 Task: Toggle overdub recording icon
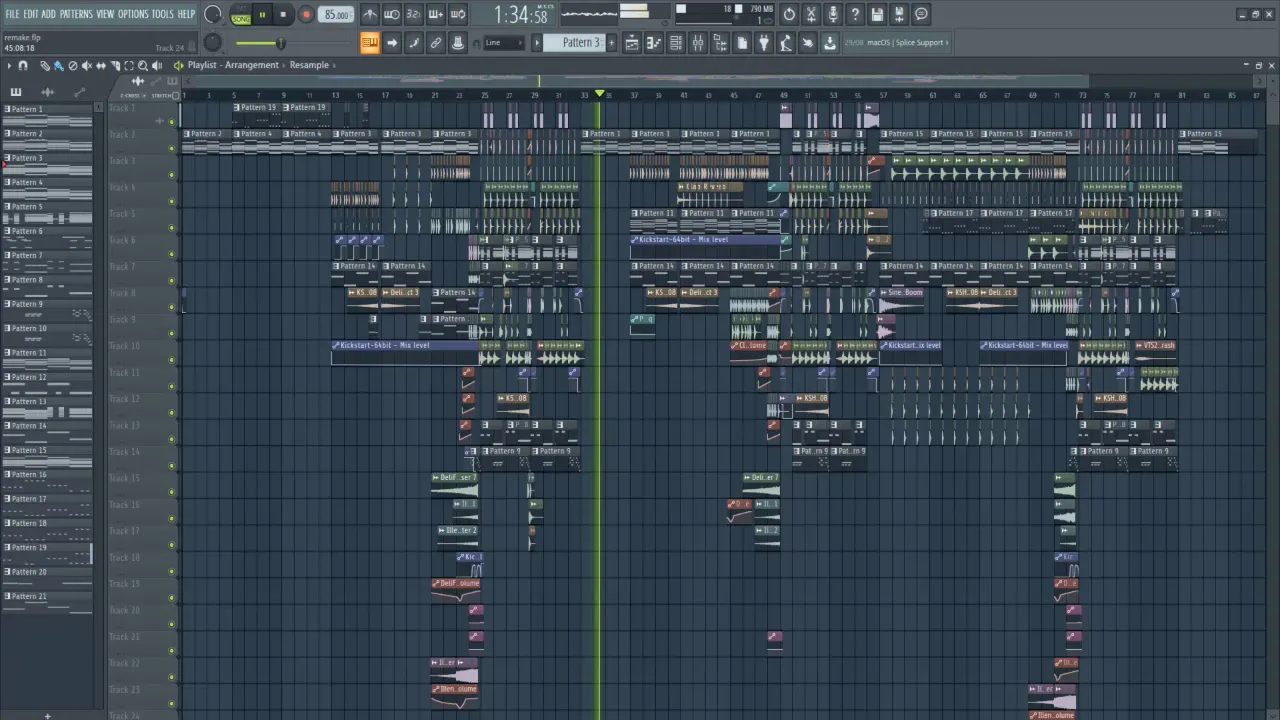436,14
